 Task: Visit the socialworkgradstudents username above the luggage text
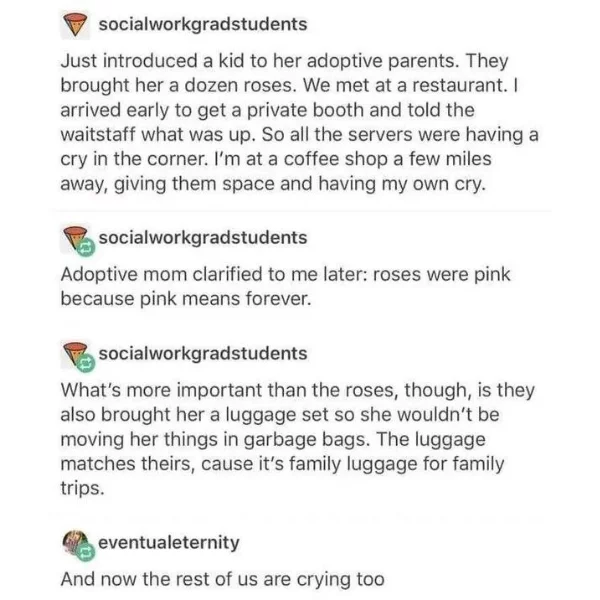[x=203, y=354]
